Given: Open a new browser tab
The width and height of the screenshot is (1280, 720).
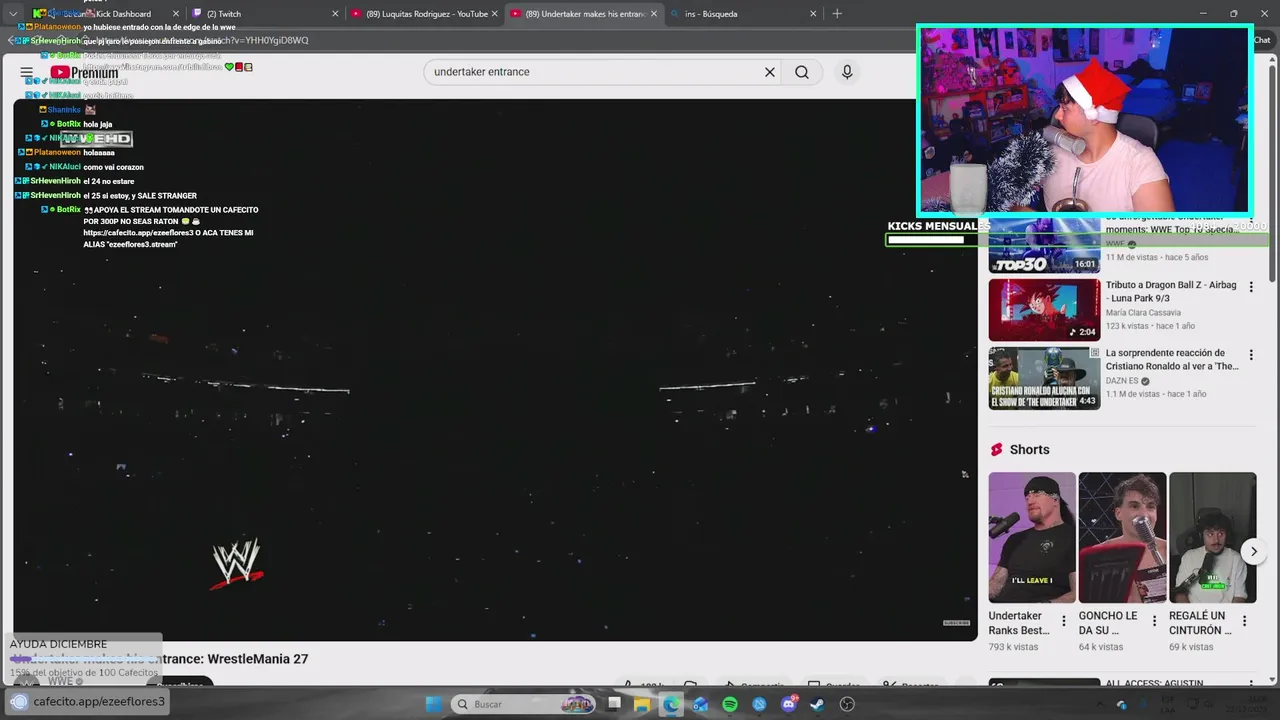Looking at the screenshot, I should click(837, 14).
